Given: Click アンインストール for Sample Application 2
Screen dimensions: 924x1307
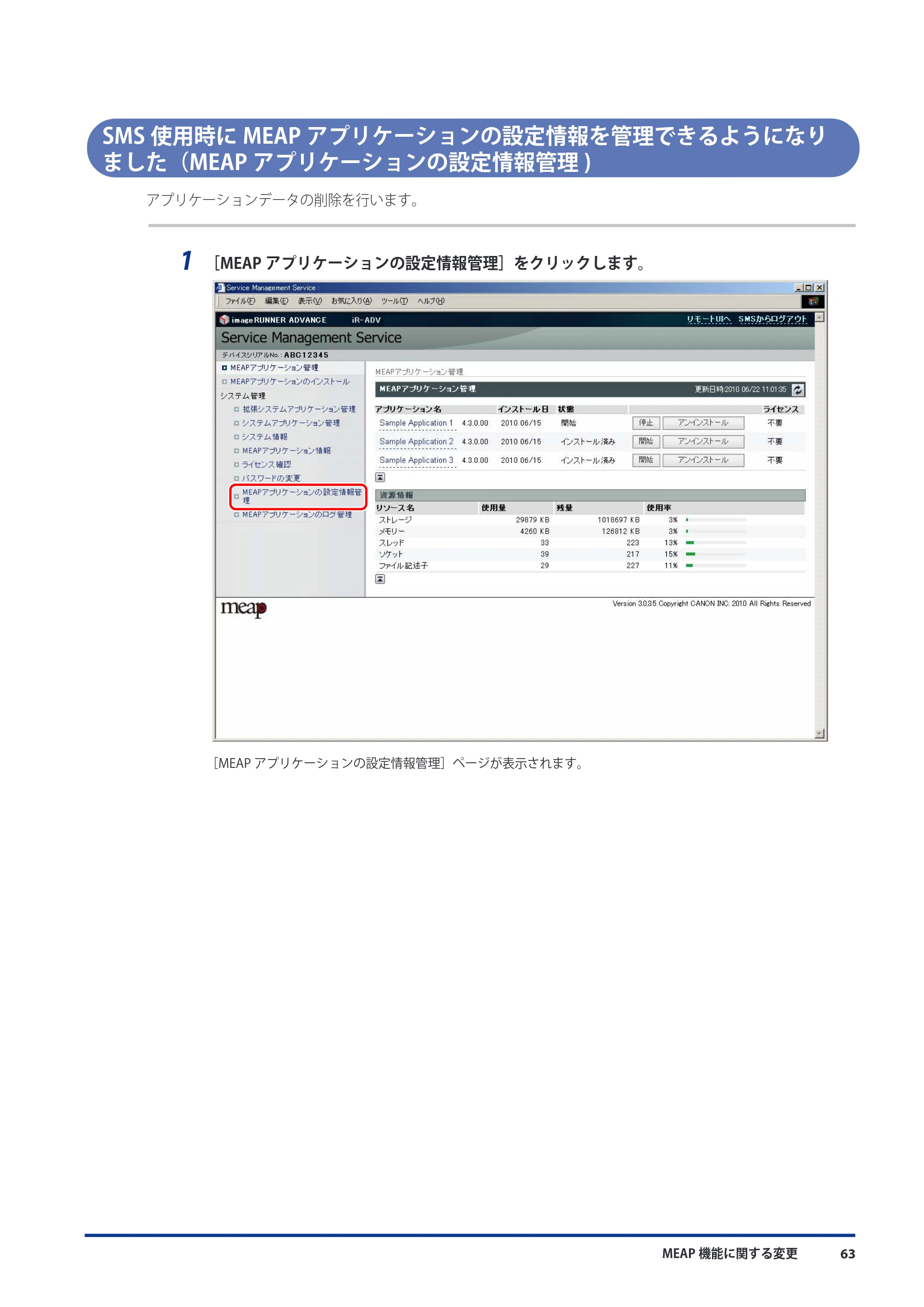Looking at the screenshot, I should pyautogui.click(x=703, y=442).
